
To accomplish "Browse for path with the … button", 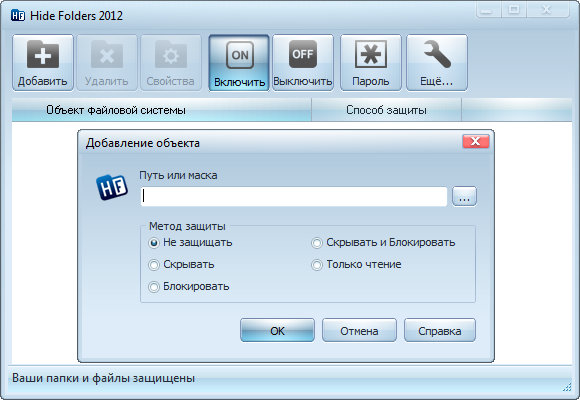I will [x=464, y=196].
